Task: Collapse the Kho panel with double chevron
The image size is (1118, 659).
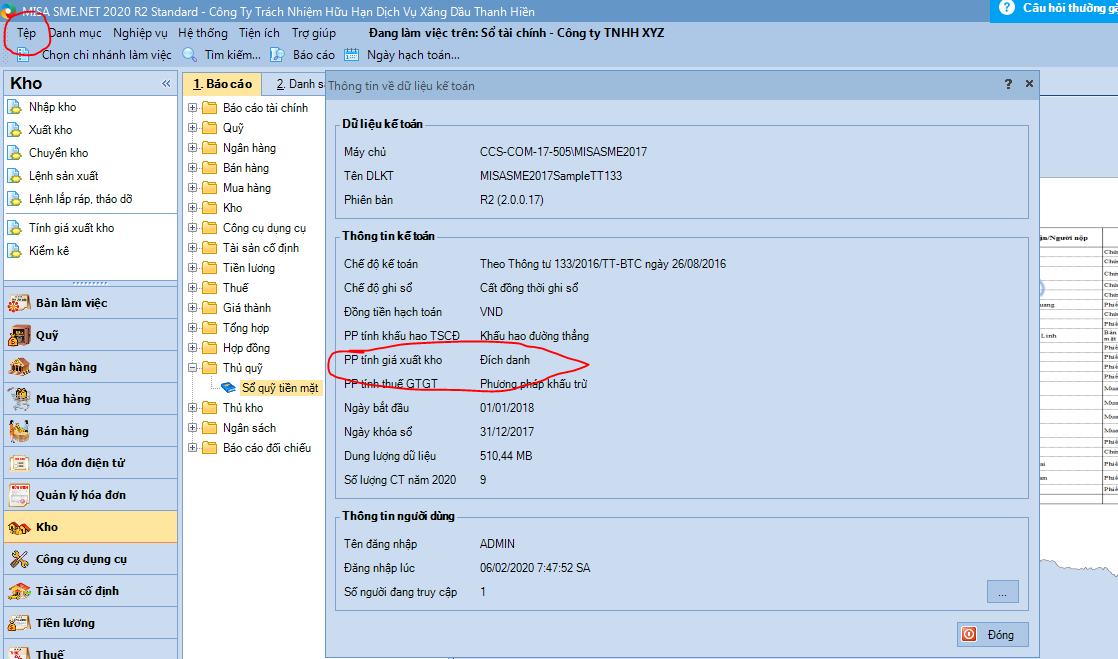Action: 166,84
